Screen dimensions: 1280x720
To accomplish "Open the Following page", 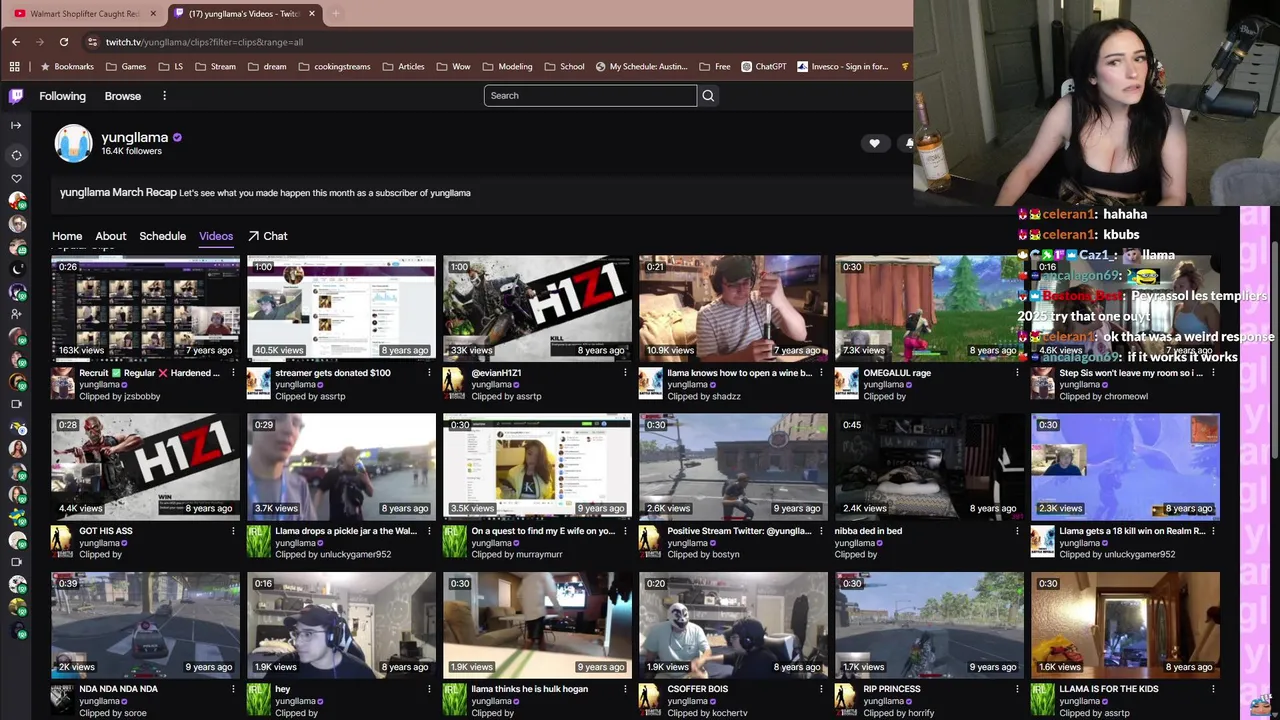I will click(62, 96).
